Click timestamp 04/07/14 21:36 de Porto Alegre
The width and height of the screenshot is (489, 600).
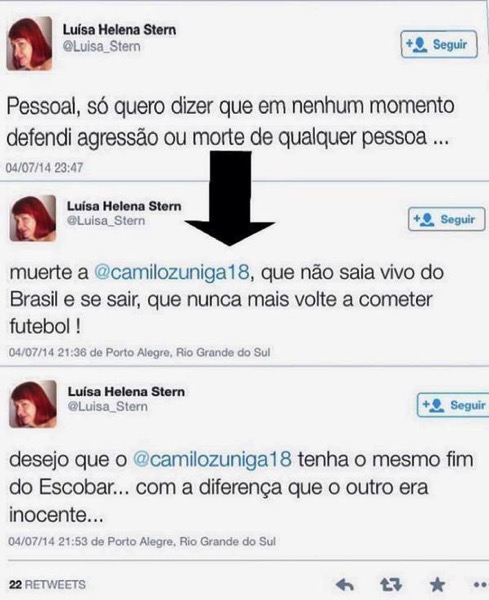pyautogui.click(x=139, y=352)
